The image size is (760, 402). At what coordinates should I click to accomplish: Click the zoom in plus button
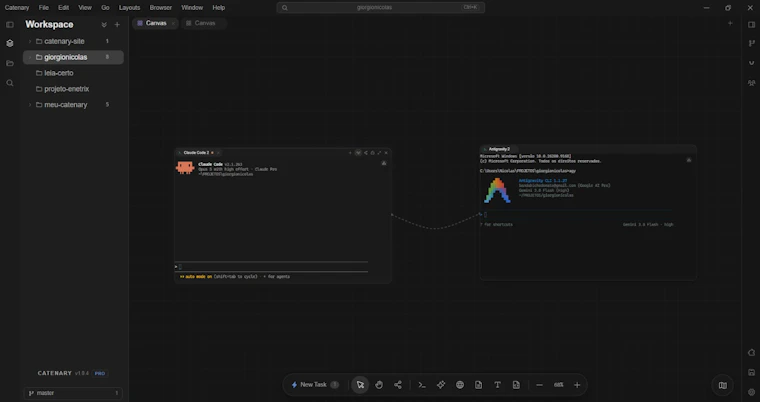pos(577,385)
